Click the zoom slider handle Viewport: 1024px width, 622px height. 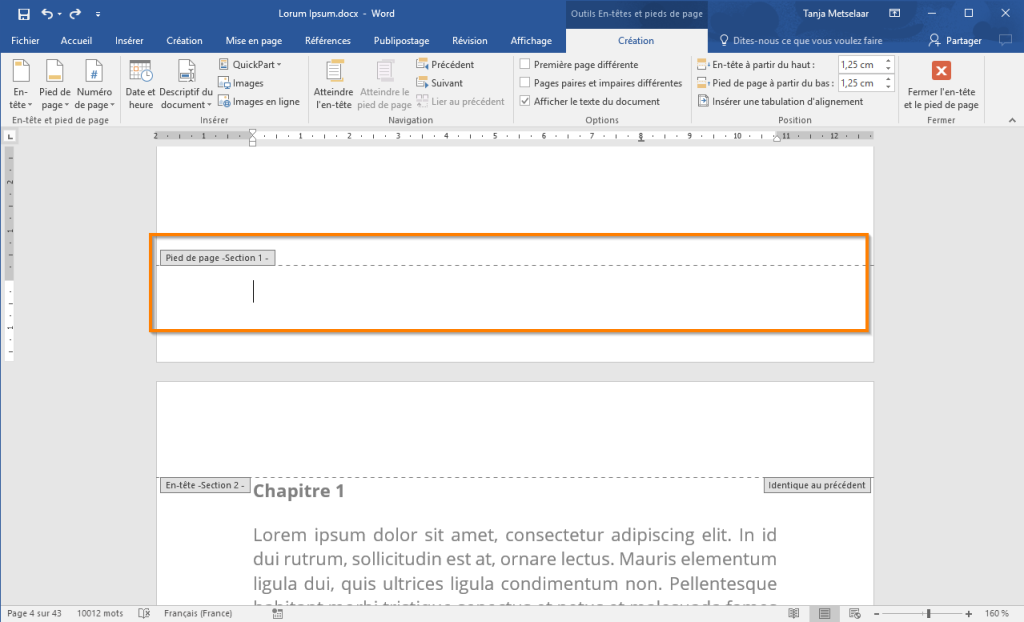[x=928, y=614]
